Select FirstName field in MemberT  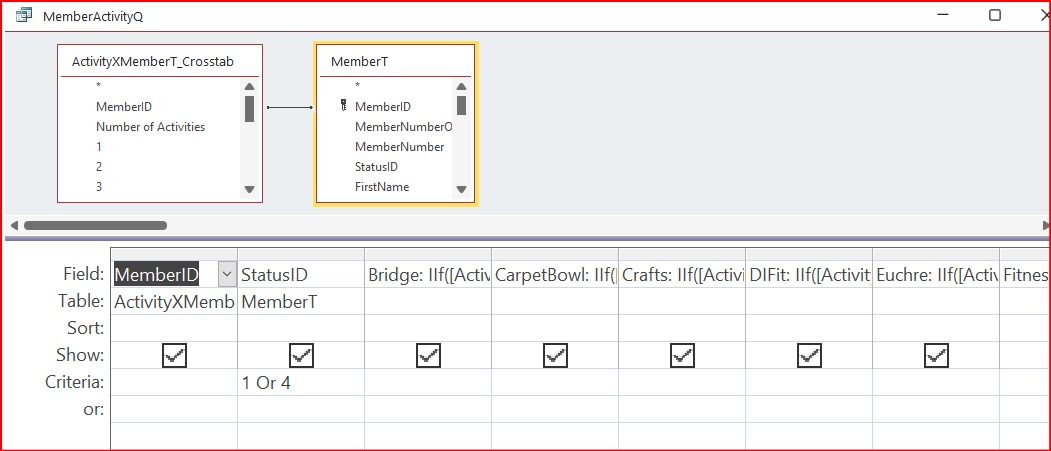(381, 187)
